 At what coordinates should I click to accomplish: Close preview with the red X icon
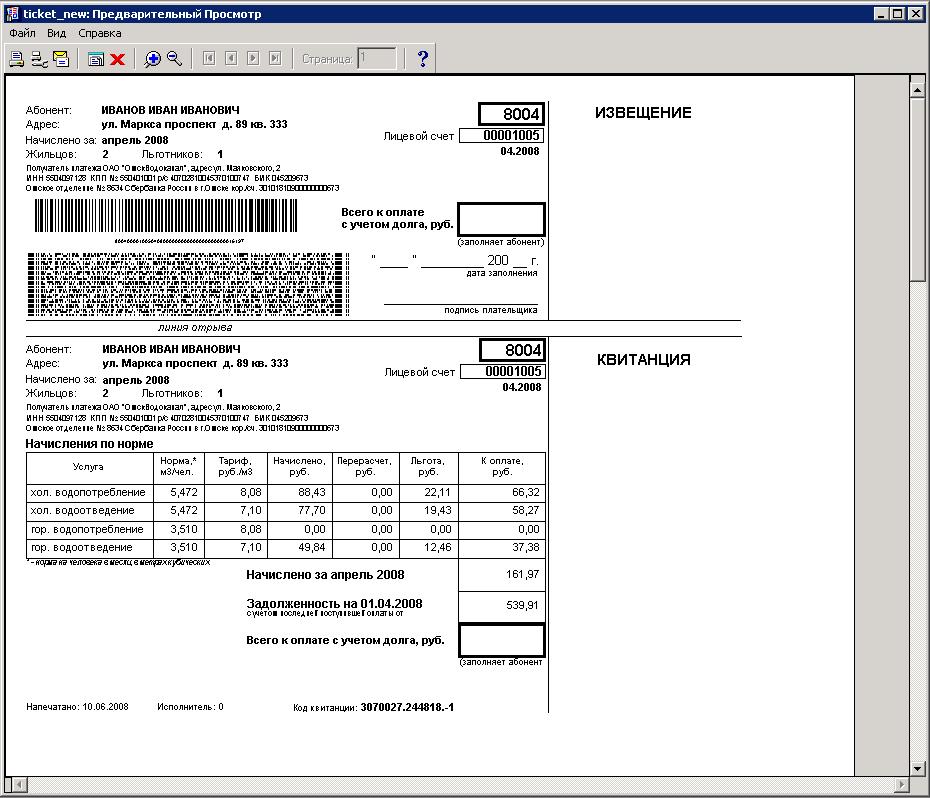click(117, 59)
